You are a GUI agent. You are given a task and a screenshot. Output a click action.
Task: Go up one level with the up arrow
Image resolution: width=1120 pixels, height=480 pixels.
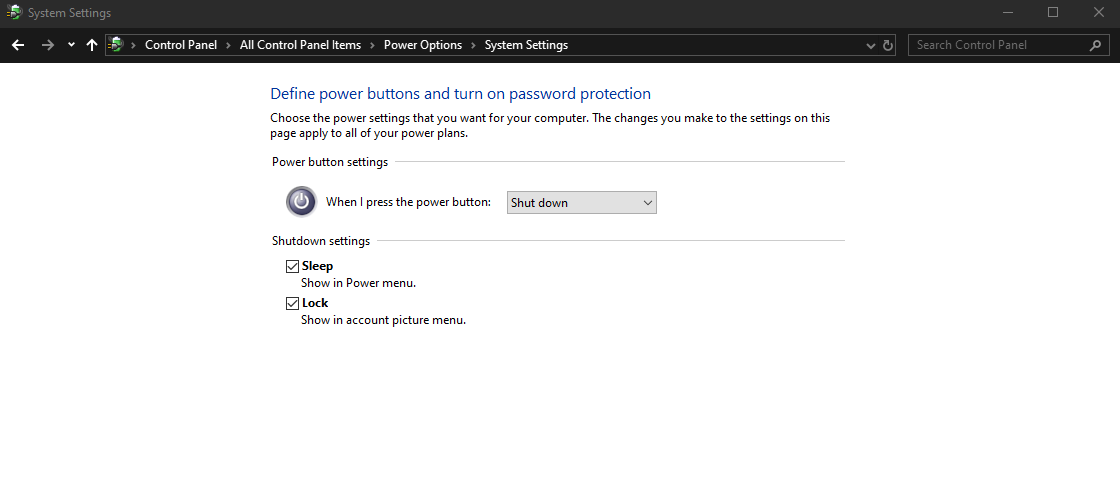coord(92,45)
